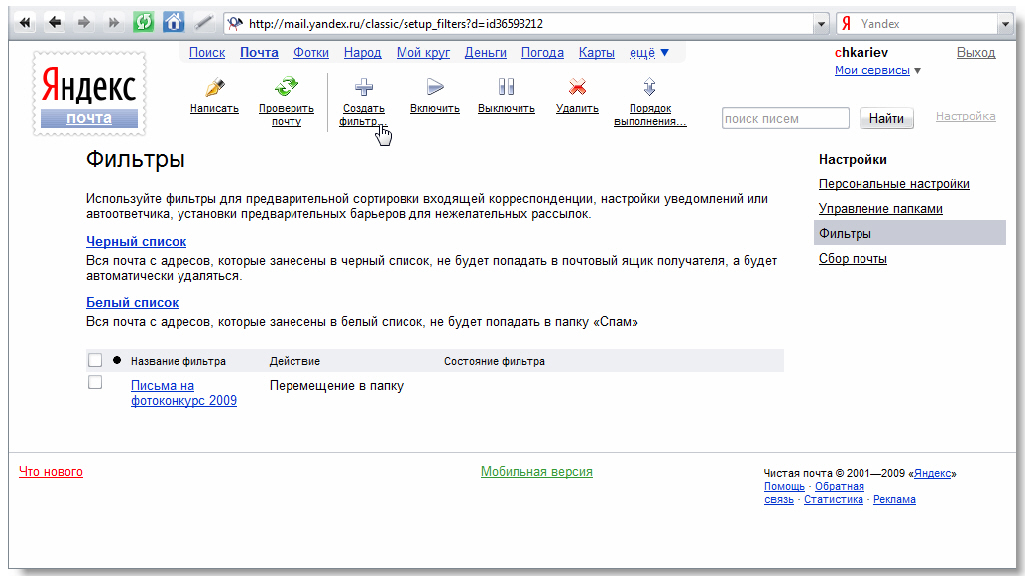Click the Найти search button
Screen dimensions: 1025x576
pos(886,118)
